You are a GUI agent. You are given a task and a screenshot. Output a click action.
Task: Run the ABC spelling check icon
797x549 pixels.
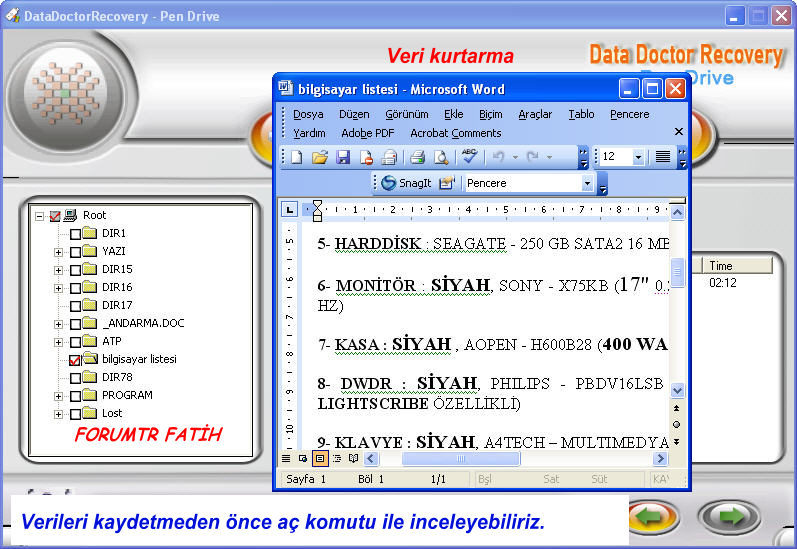(469, 156)
